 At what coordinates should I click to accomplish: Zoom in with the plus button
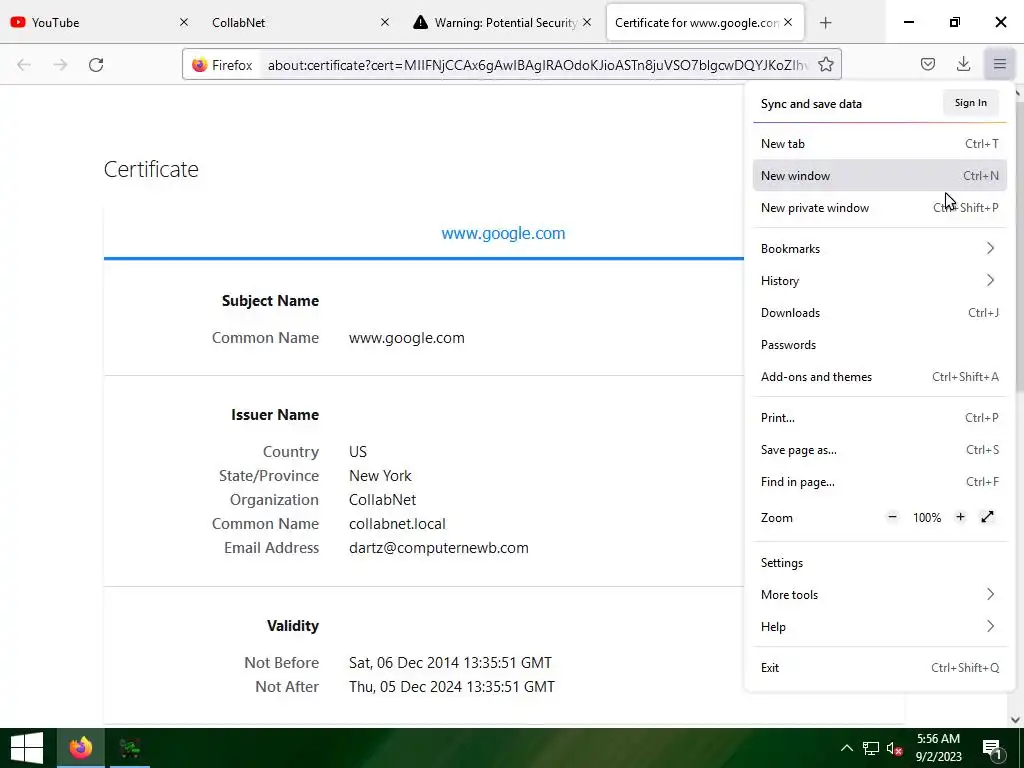coord(960,517)
